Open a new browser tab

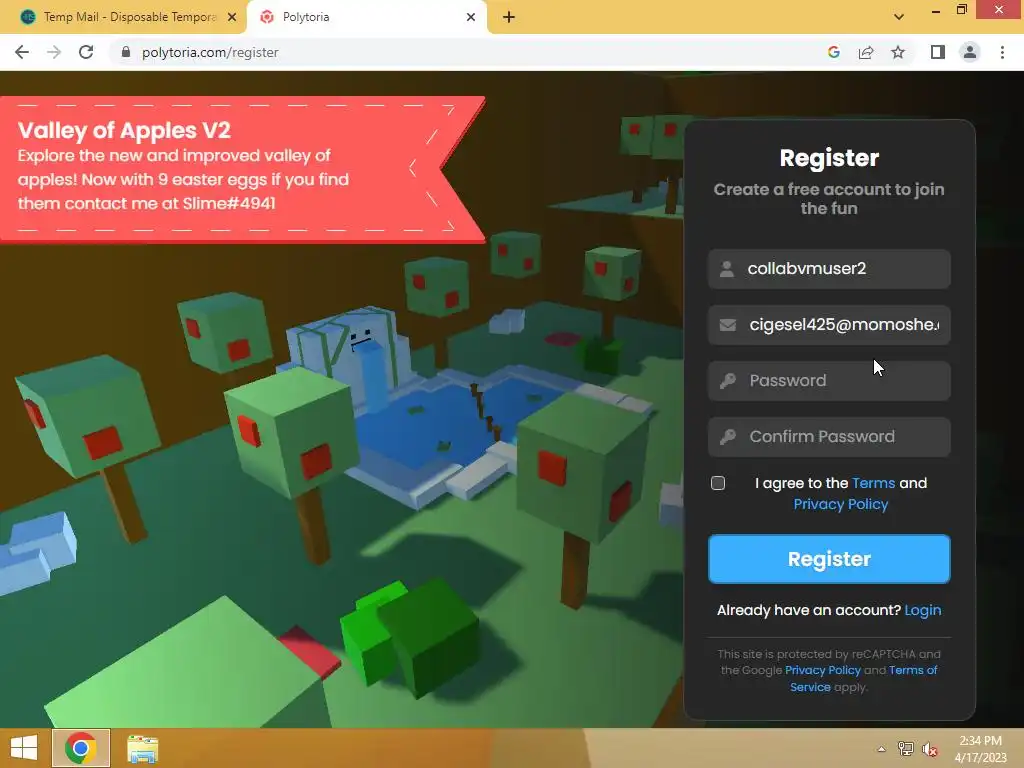509,17
